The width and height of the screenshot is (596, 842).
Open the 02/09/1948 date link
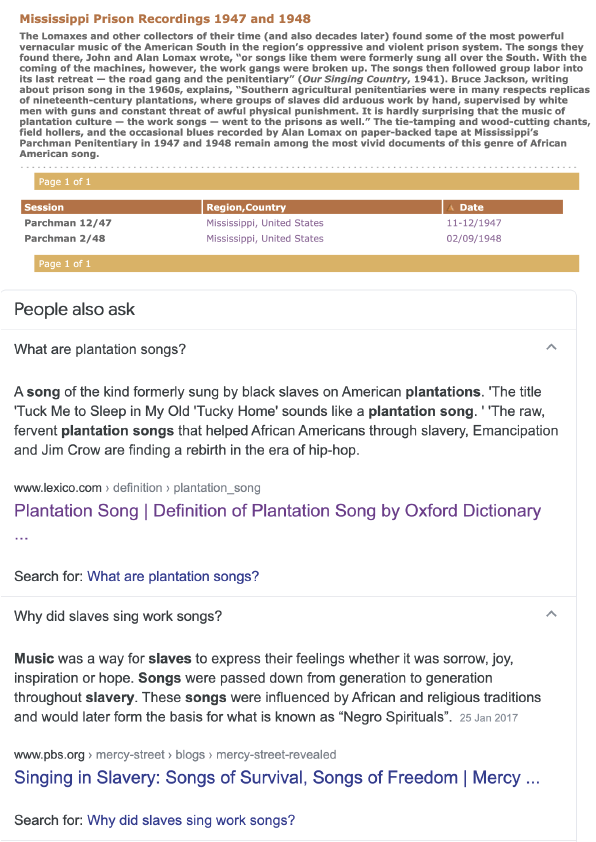tap(474, 238)
